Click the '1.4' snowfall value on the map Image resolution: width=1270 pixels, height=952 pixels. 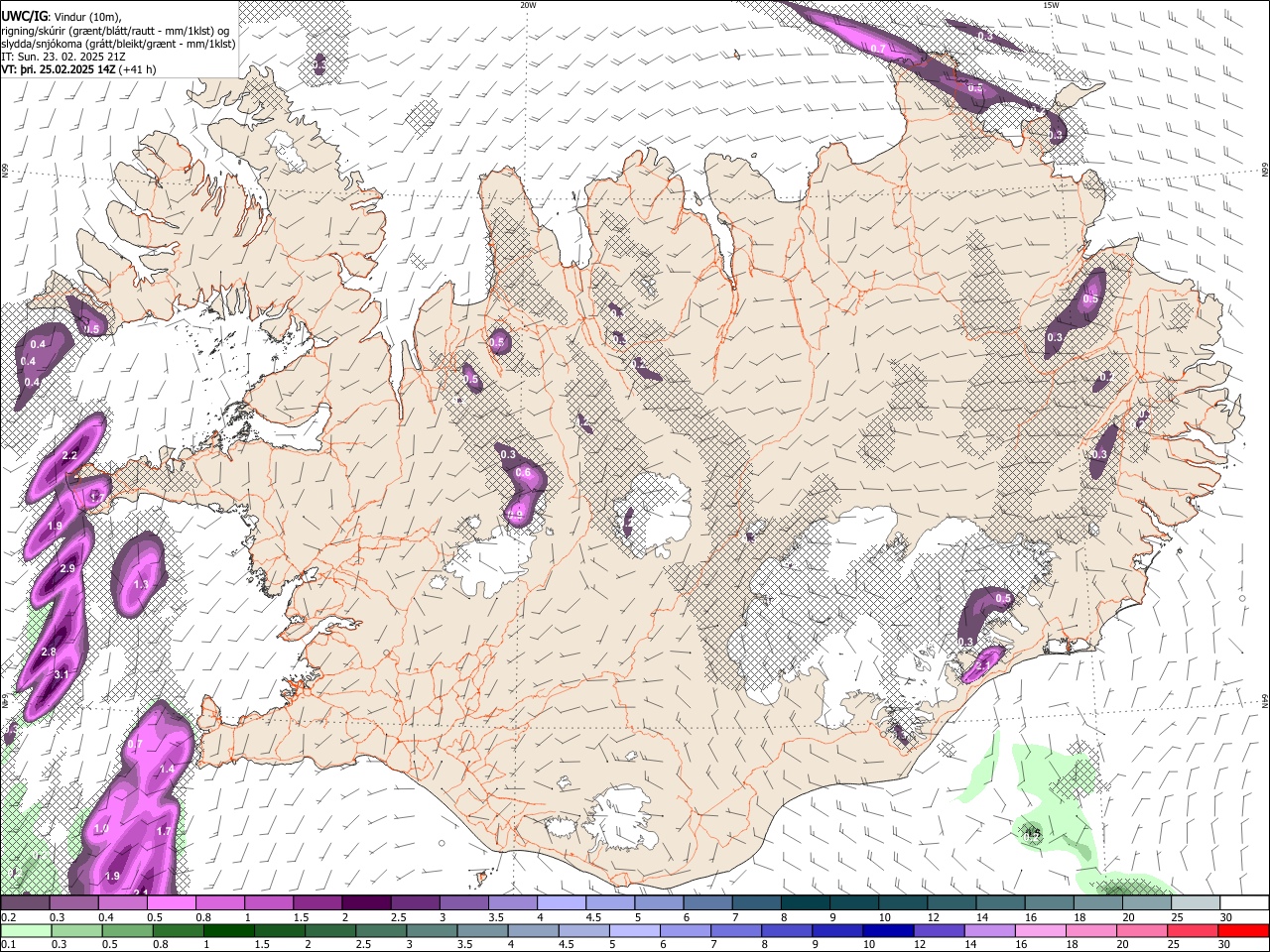167,769
